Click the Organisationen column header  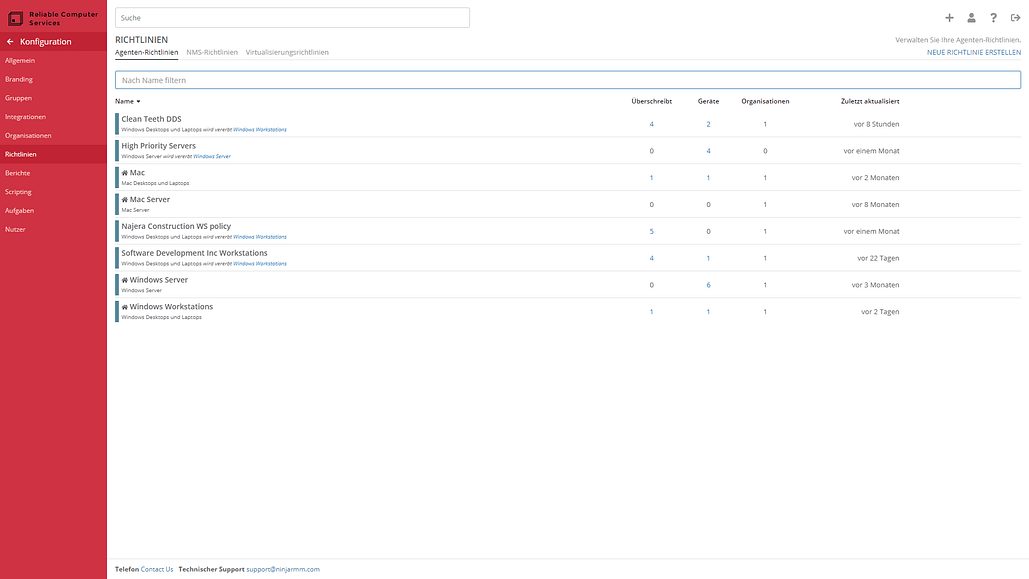[x=765, y=102]
